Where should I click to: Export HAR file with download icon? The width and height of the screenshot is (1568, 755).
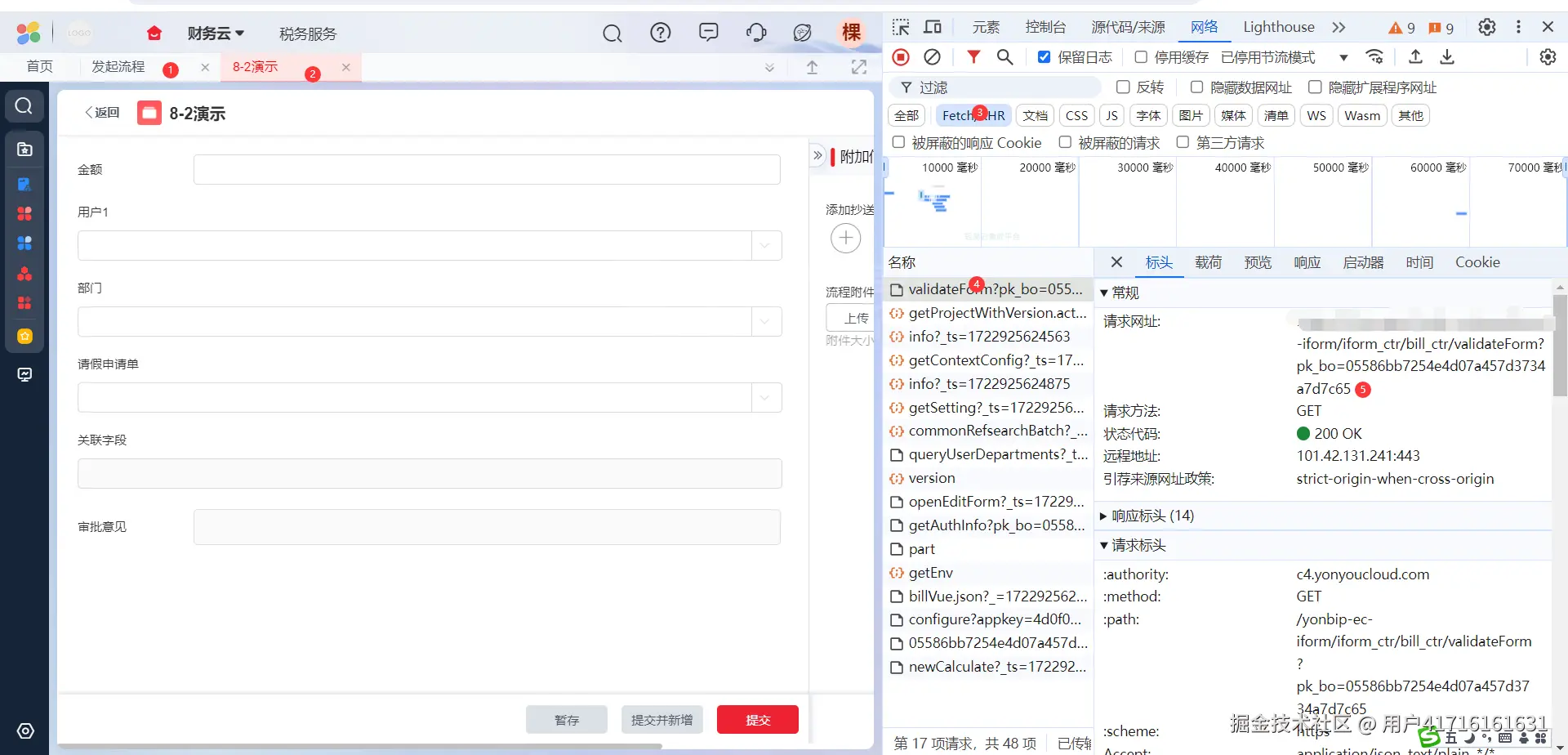click(x=1447, y=57)
